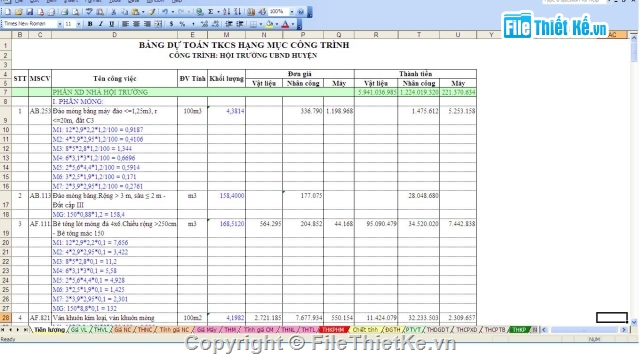Open Print Preview from the toolbar
This screenshot has width=640, height=361.
(76, 12)
